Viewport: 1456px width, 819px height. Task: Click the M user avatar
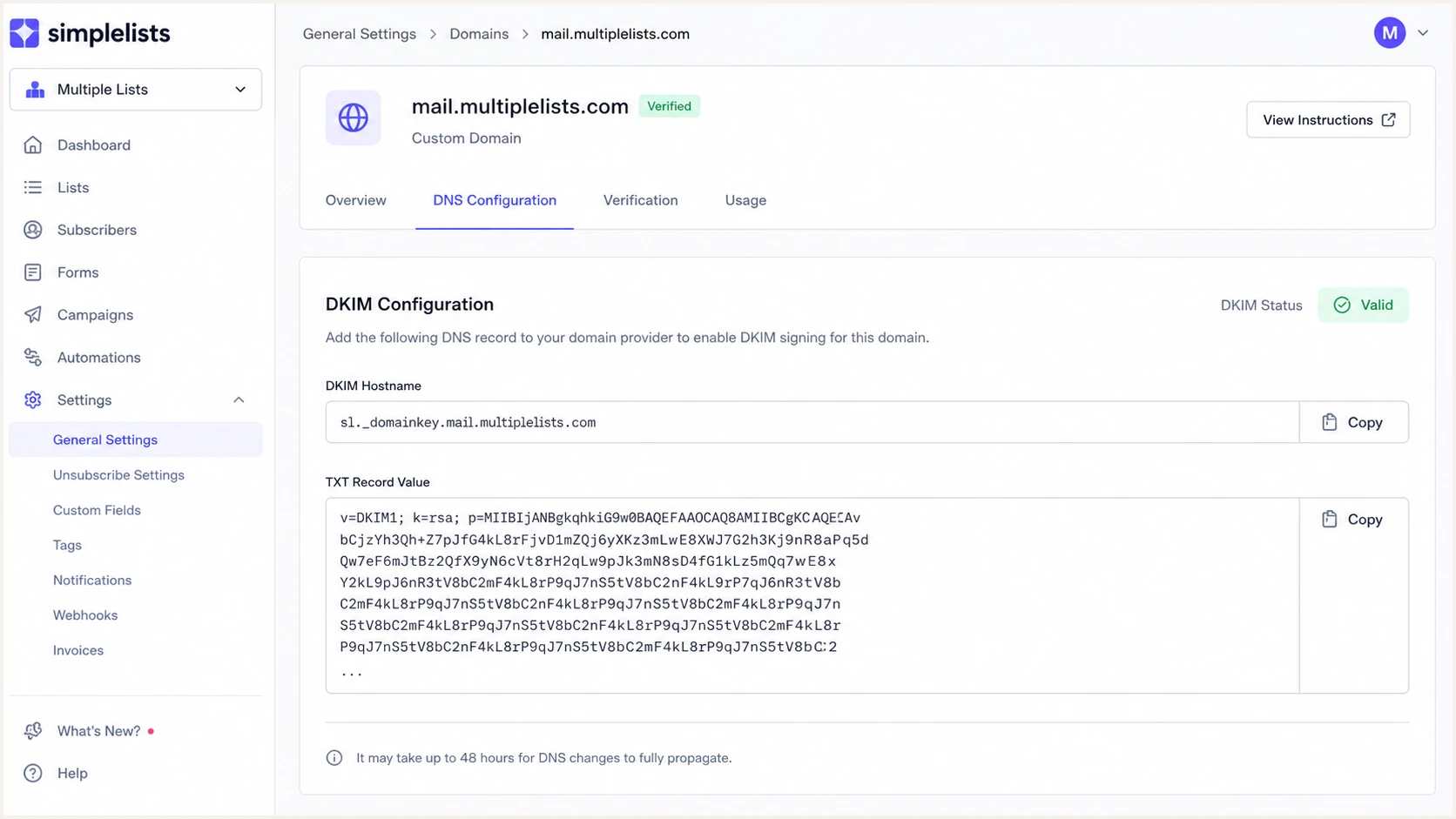coord(1390,33)
